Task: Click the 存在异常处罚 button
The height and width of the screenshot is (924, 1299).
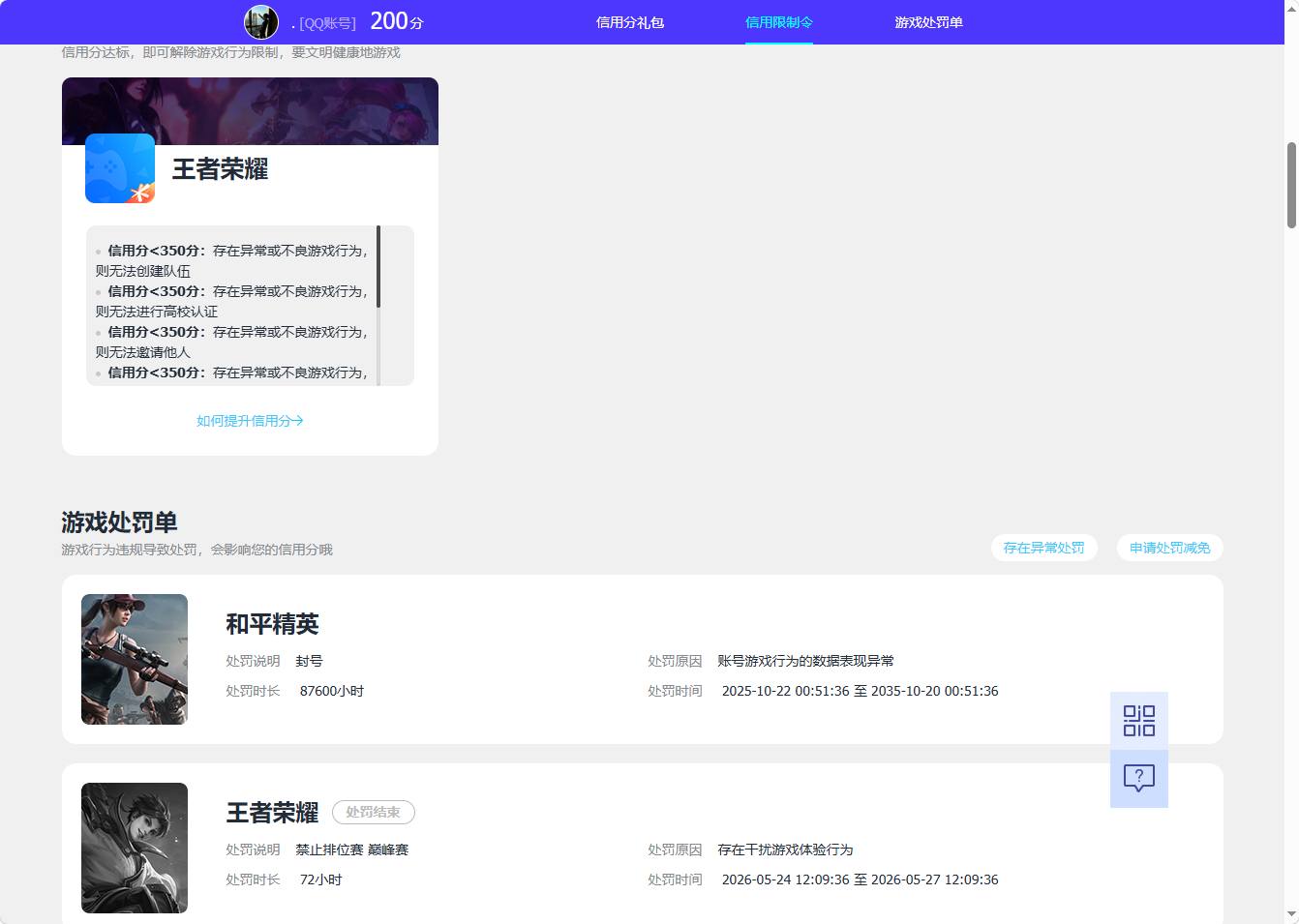Action: pyautogui.click(x=1044, y=548)
